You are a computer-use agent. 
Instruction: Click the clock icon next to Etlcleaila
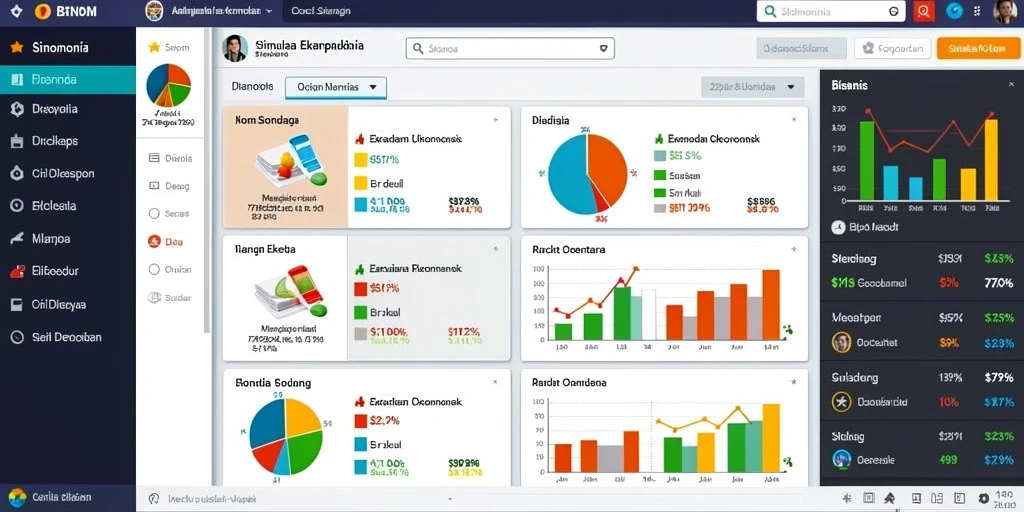17,206
